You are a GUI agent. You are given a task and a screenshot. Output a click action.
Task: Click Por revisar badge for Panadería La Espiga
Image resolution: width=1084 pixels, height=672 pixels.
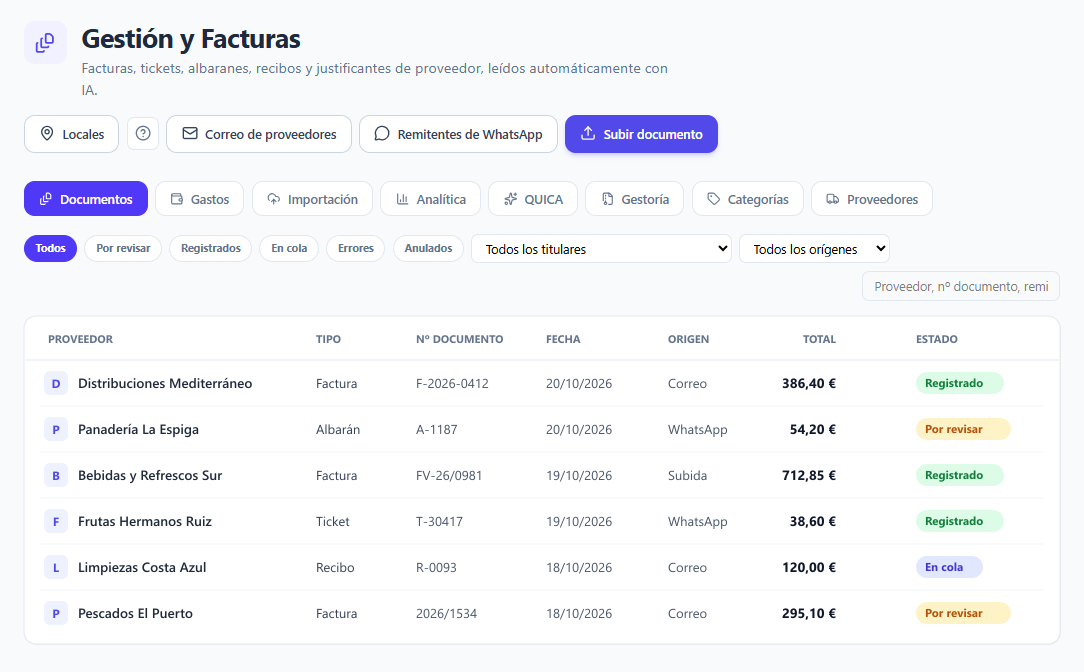point(963,429)
